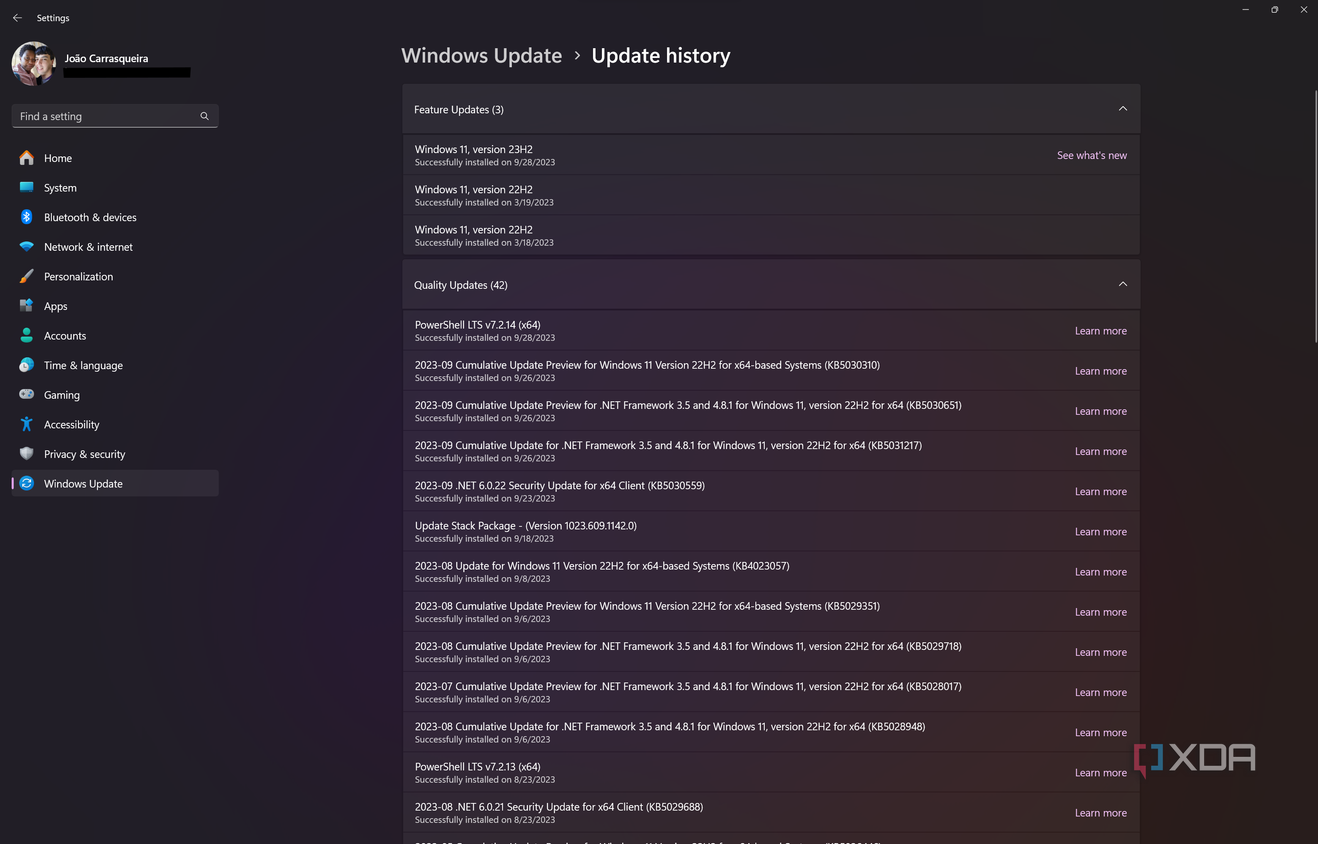Click the Accounts person icon
The height and width of the screenshot is (844, 1318).
(x=27, y=335)
